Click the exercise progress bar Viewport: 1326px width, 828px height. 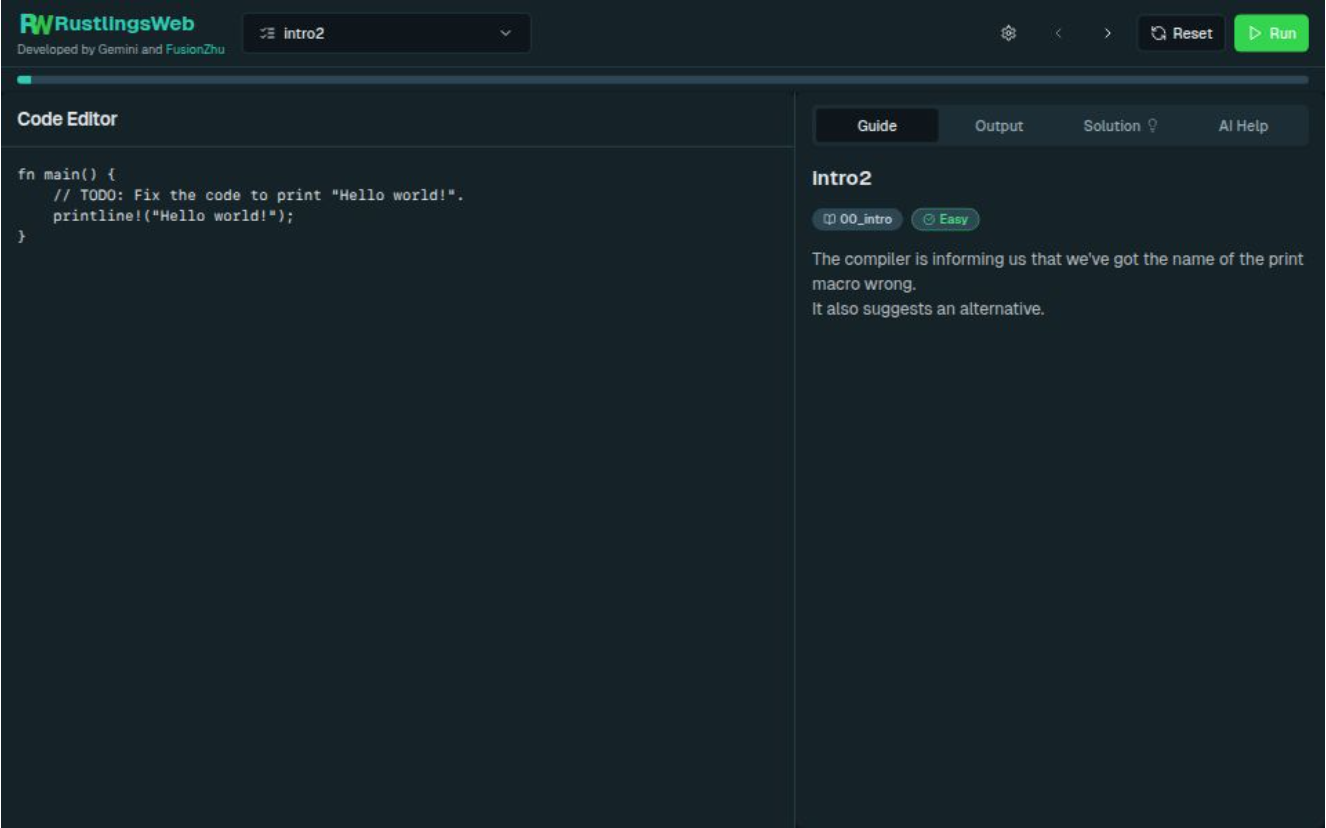[x=662, y=80]
